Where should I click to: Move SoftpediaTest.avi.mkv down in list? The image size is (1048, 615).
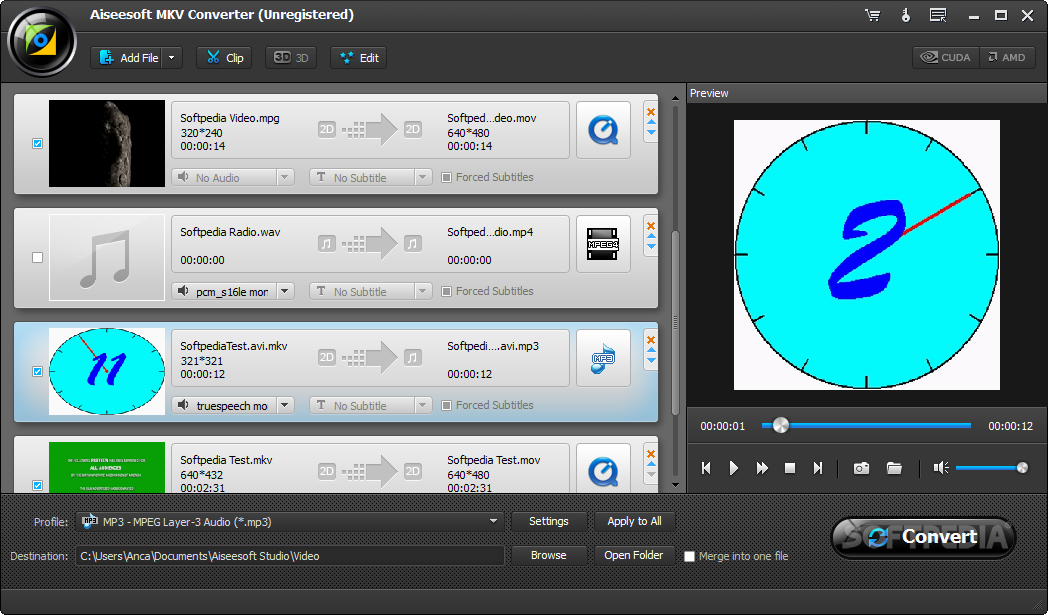coord(651,361)
